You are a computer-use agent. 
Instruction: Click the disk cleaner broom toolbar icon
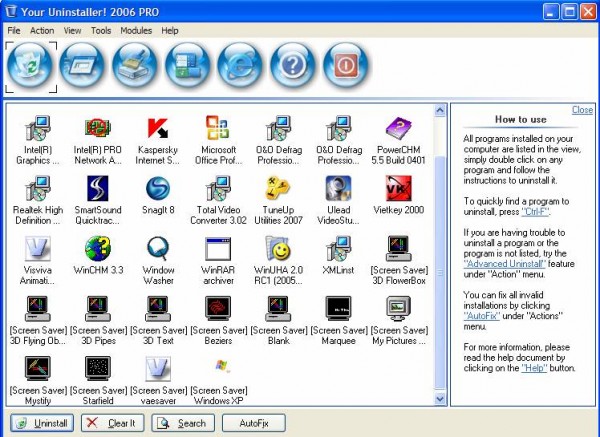coord(135,66)
